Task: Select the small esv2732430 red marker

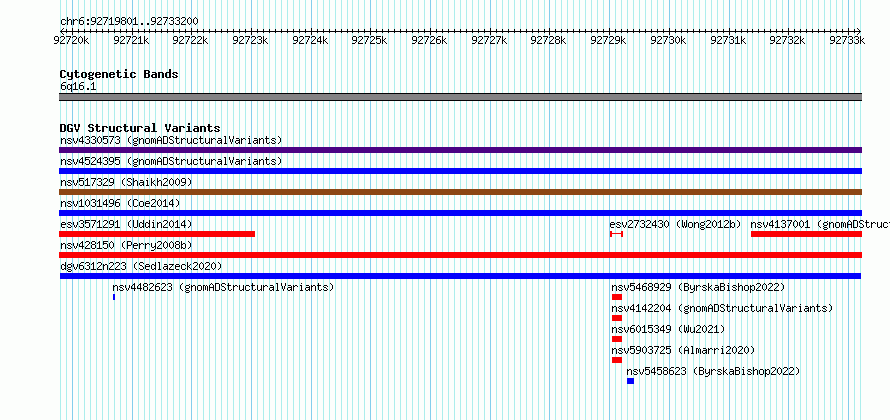Action: coord(616,234)
